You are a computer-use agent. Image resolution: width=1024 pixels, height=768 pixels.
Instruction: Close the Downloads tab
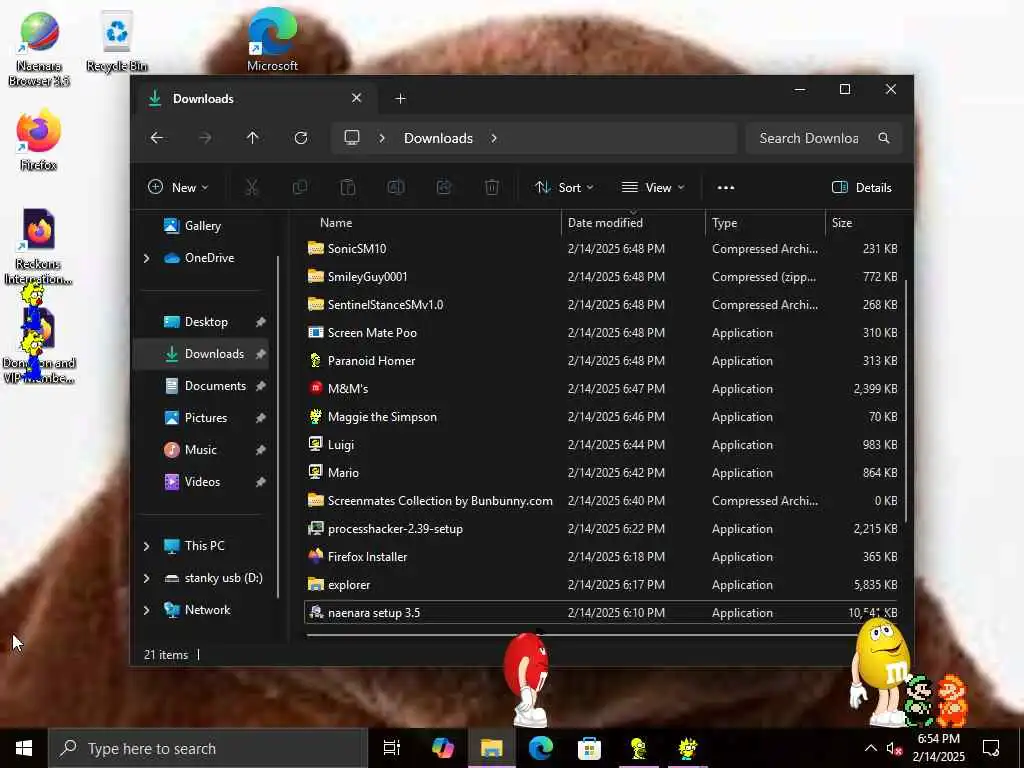pyautogui.click(x=357, y=98)
